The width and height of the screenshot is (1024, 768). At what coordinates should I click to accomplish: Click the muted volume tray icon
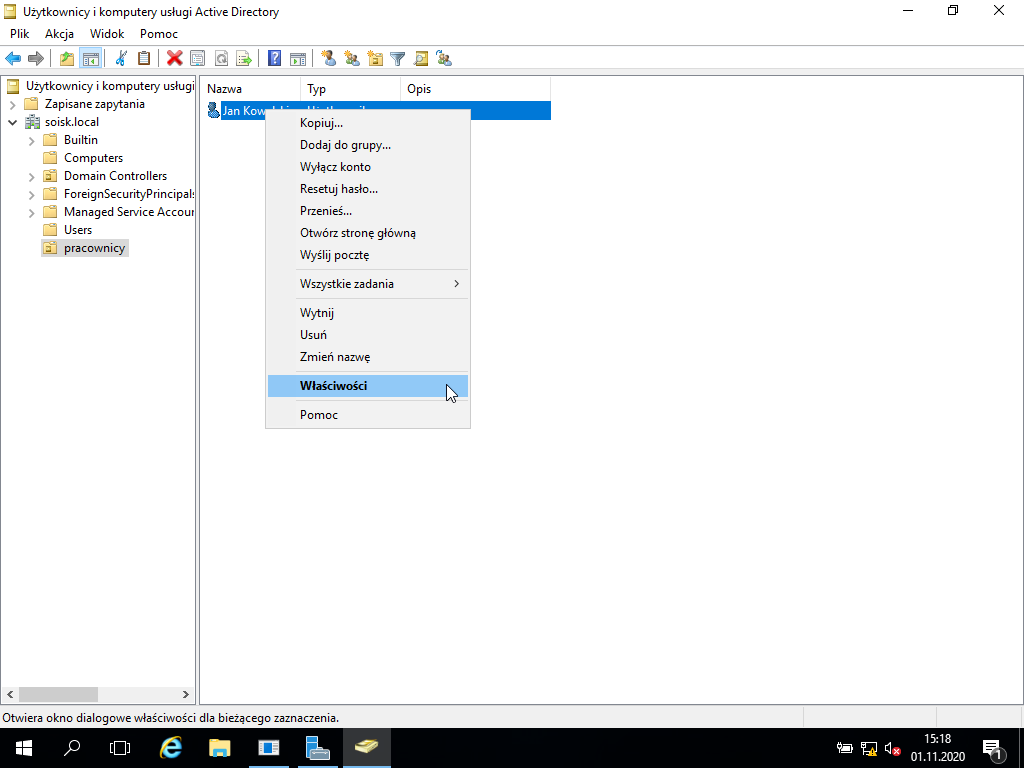pos(892,748)
